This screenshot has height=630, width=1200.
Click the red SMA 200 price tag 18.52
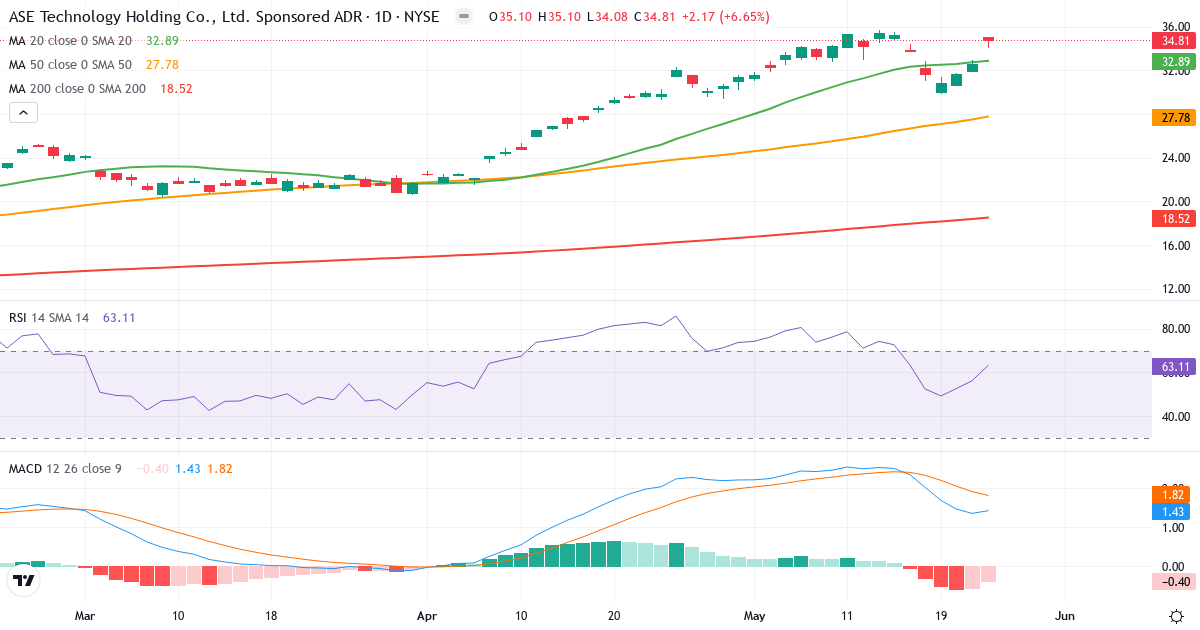pos(1174,218)
